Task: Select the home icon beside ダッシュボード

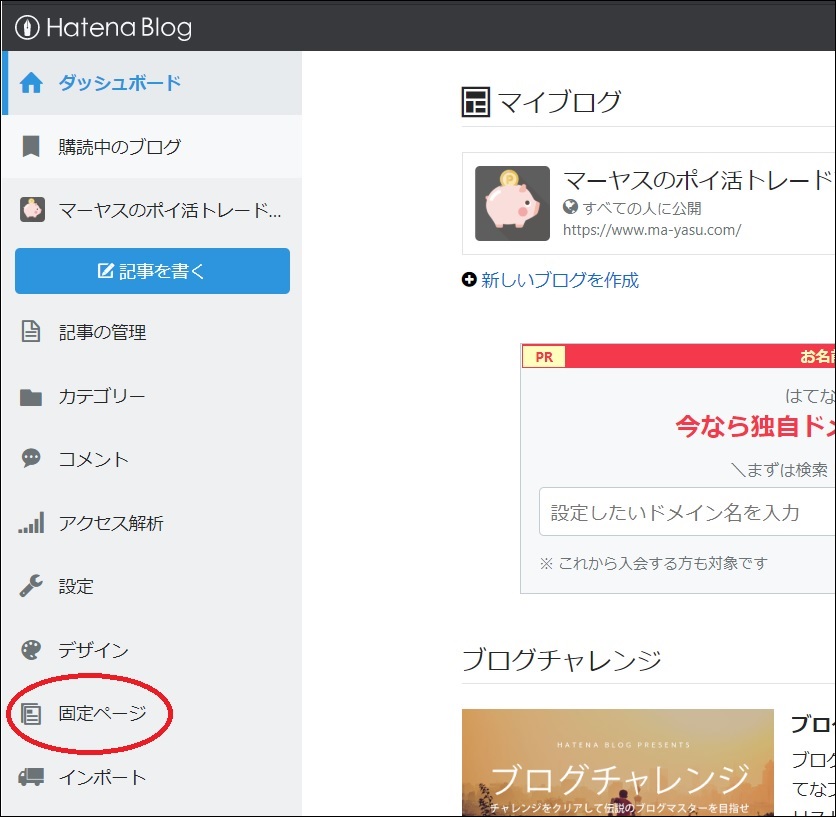Action: [33, 83]
